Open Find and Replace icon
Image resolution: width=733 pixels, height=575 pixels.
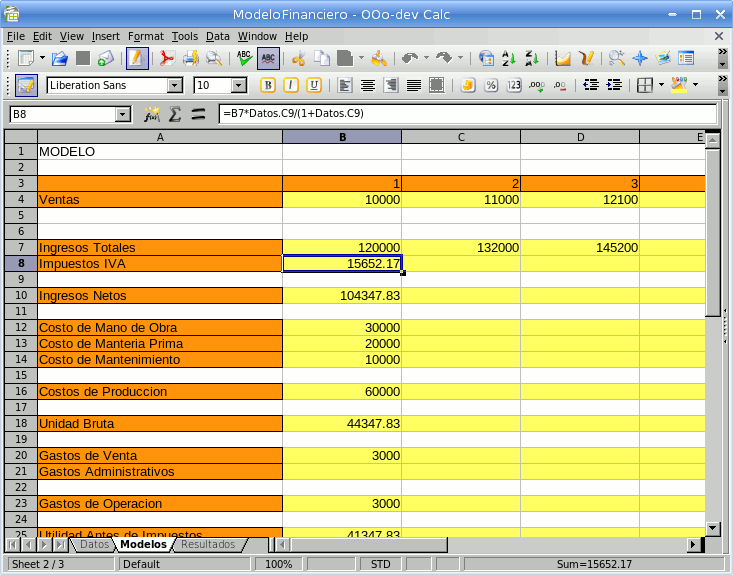(617, 58)
